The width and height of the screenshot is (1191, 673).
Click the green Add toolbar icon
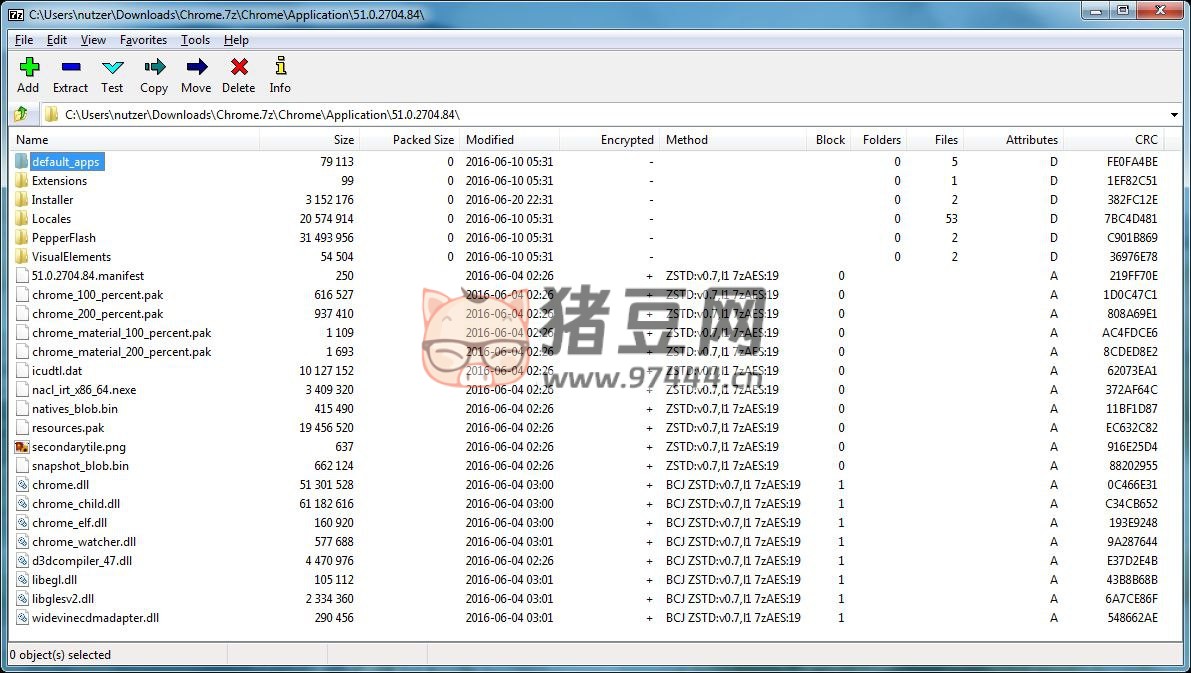[28, 68]
